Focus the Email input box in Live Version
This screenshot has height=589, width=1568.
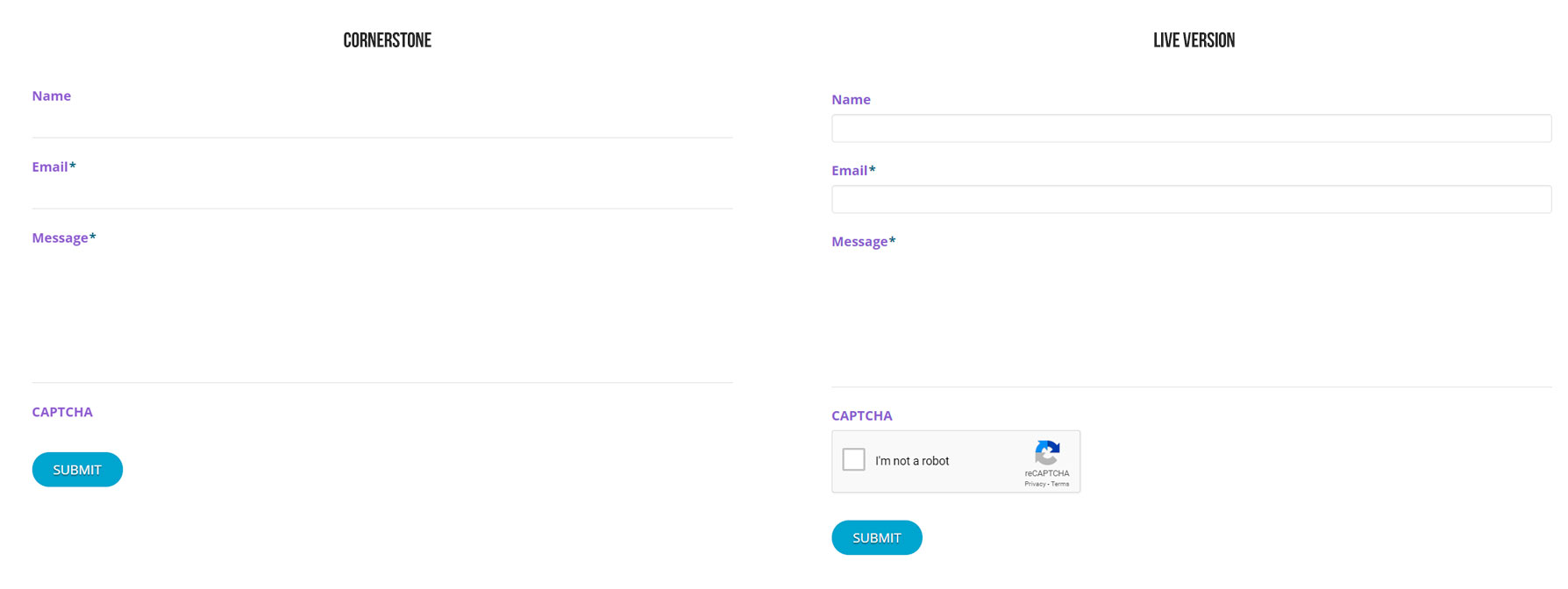[1191, 199]
